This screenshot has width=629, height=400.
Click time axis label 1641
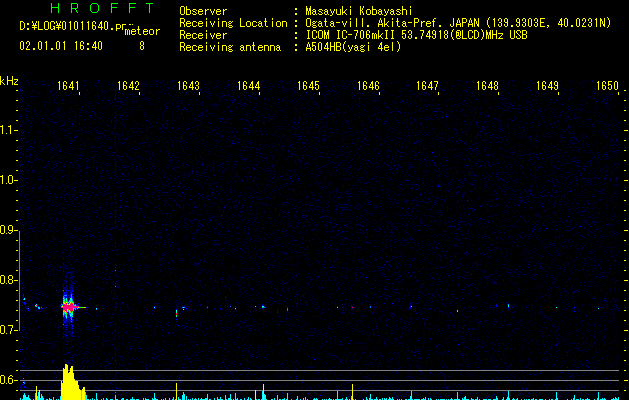[68, 86]
